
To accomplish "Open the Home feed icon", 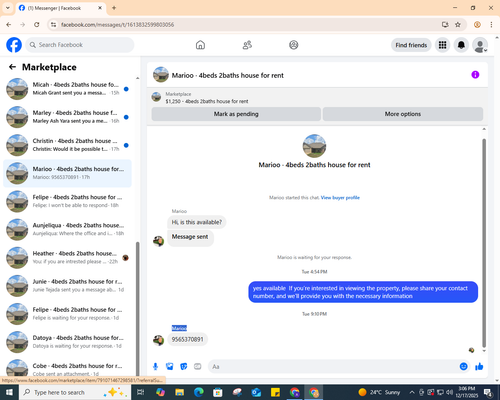I will pyautogui.click(x=200, y=45).
